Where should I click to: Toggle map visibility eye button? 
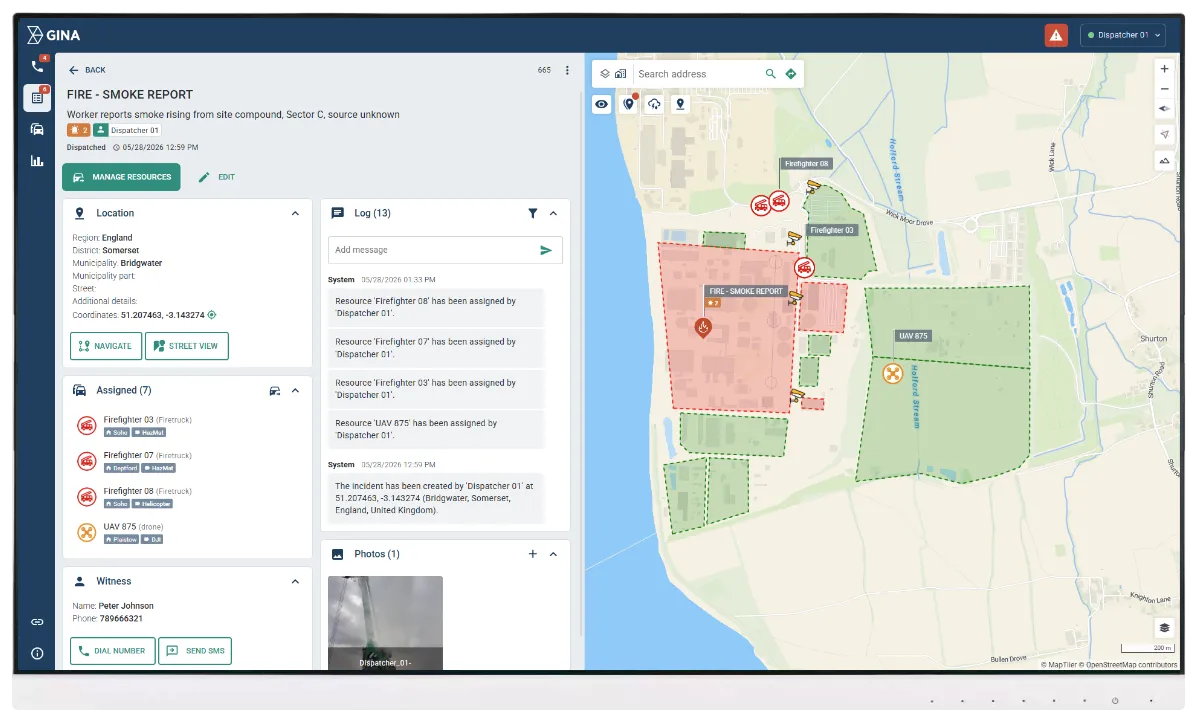[602, 104]
